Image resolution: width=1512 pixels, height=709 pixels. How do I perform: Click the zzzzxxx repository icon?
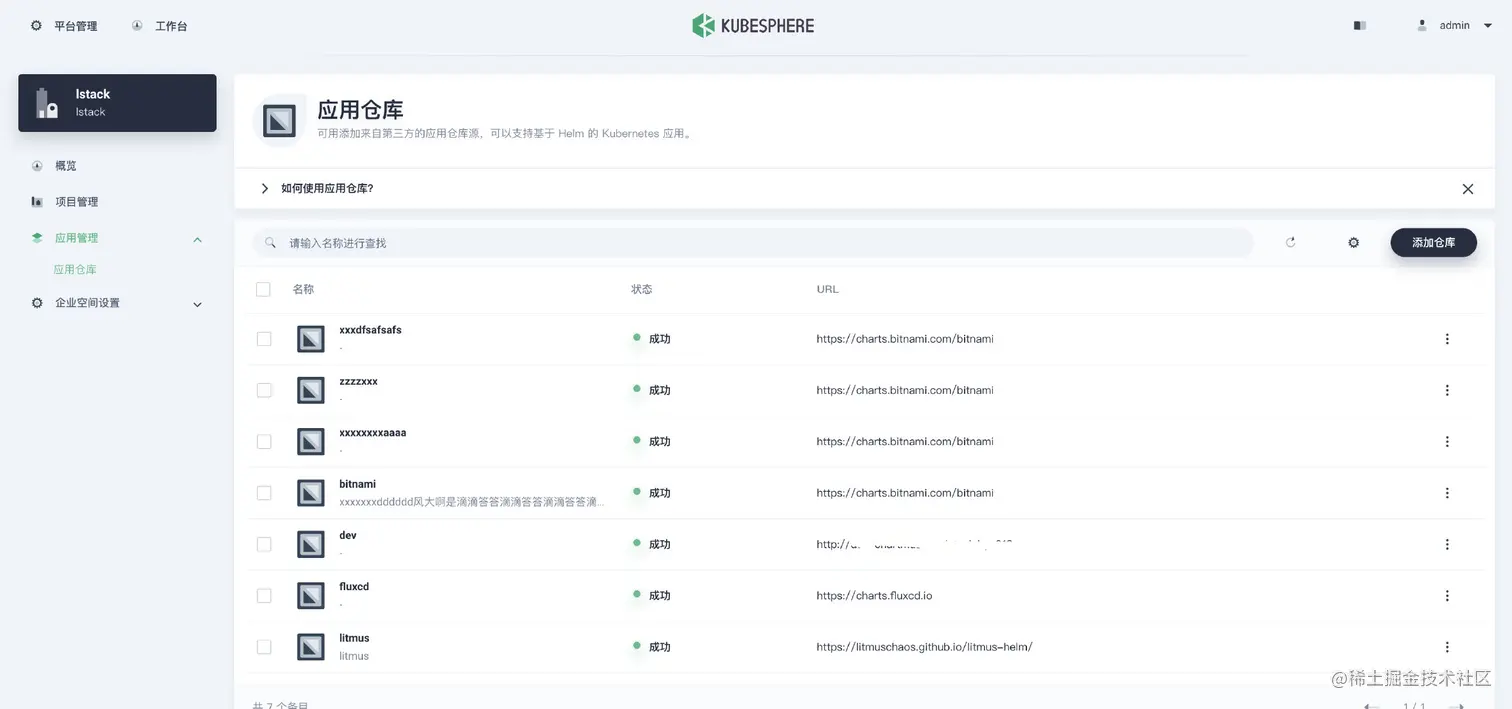click(311, 390)
